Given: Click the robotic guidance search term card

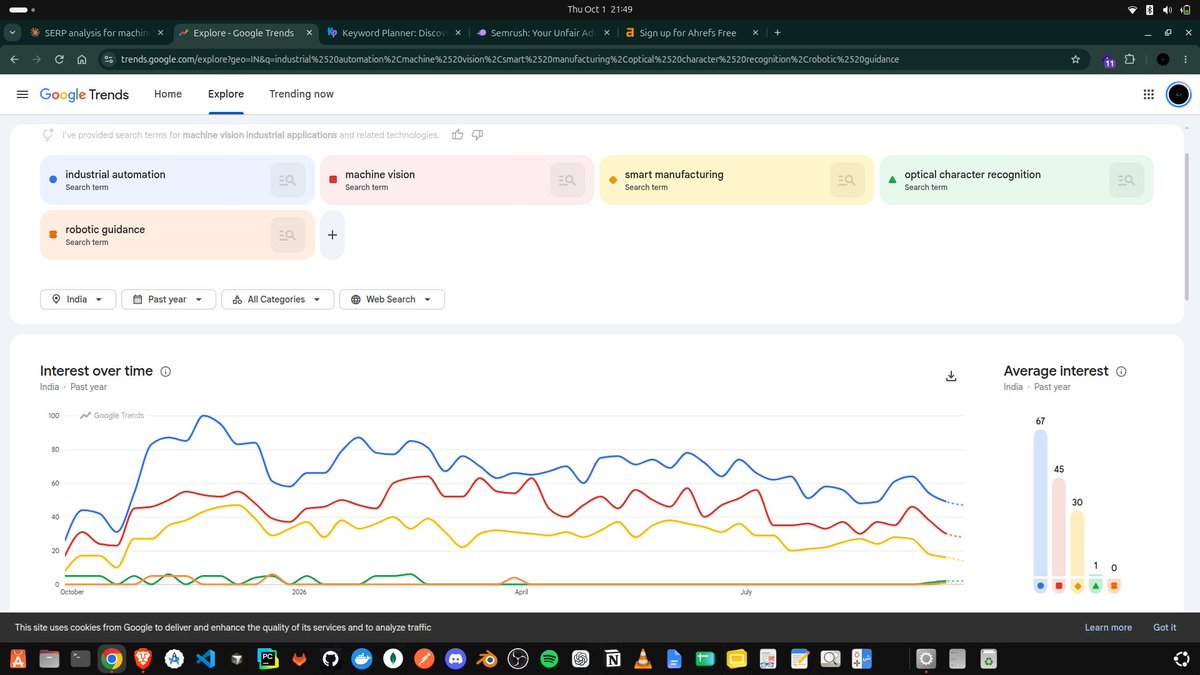Looking at the screenshot, I should pos(177,235).
